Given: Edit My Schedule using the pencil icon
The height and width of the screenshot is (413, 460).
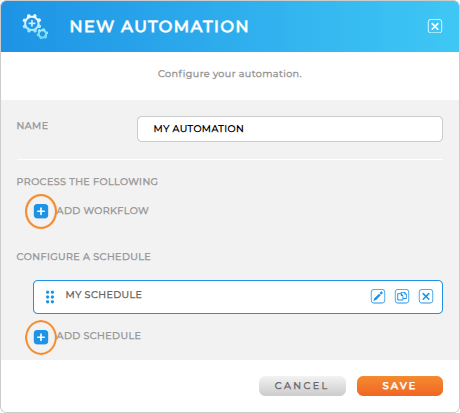Looking at the screenshot, I should pyautogui.click(x=378, y=296).
